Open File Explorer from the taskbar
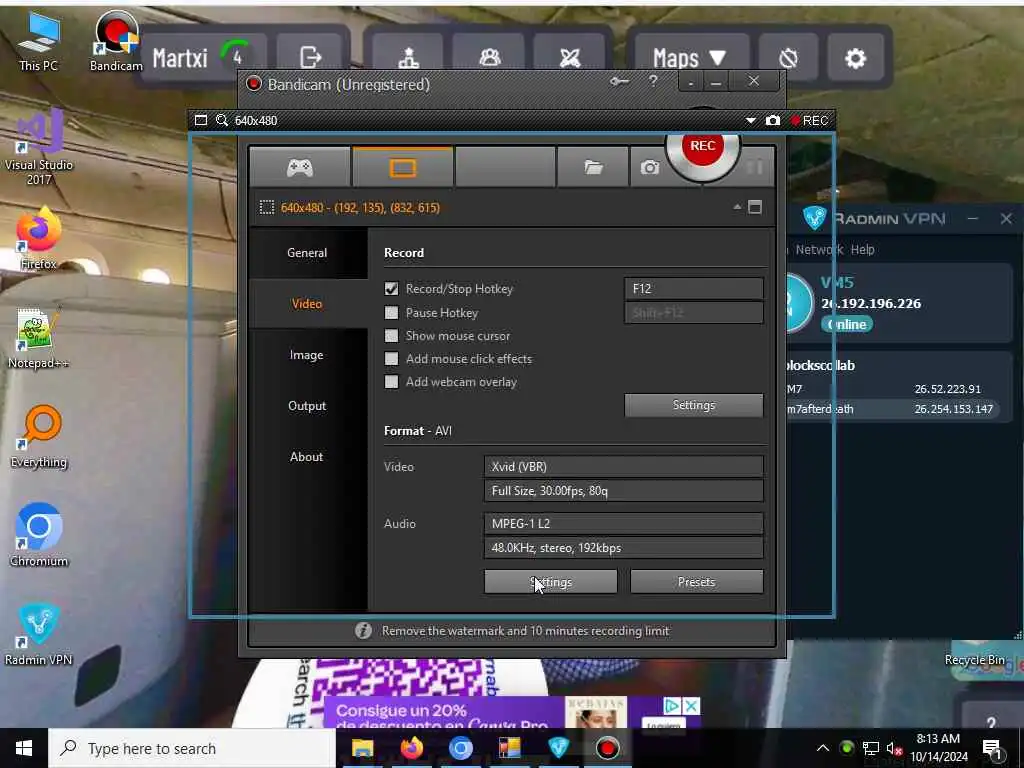Viewport: 1024px width, 768px height. pyautogui.click(x=362, y=748)
